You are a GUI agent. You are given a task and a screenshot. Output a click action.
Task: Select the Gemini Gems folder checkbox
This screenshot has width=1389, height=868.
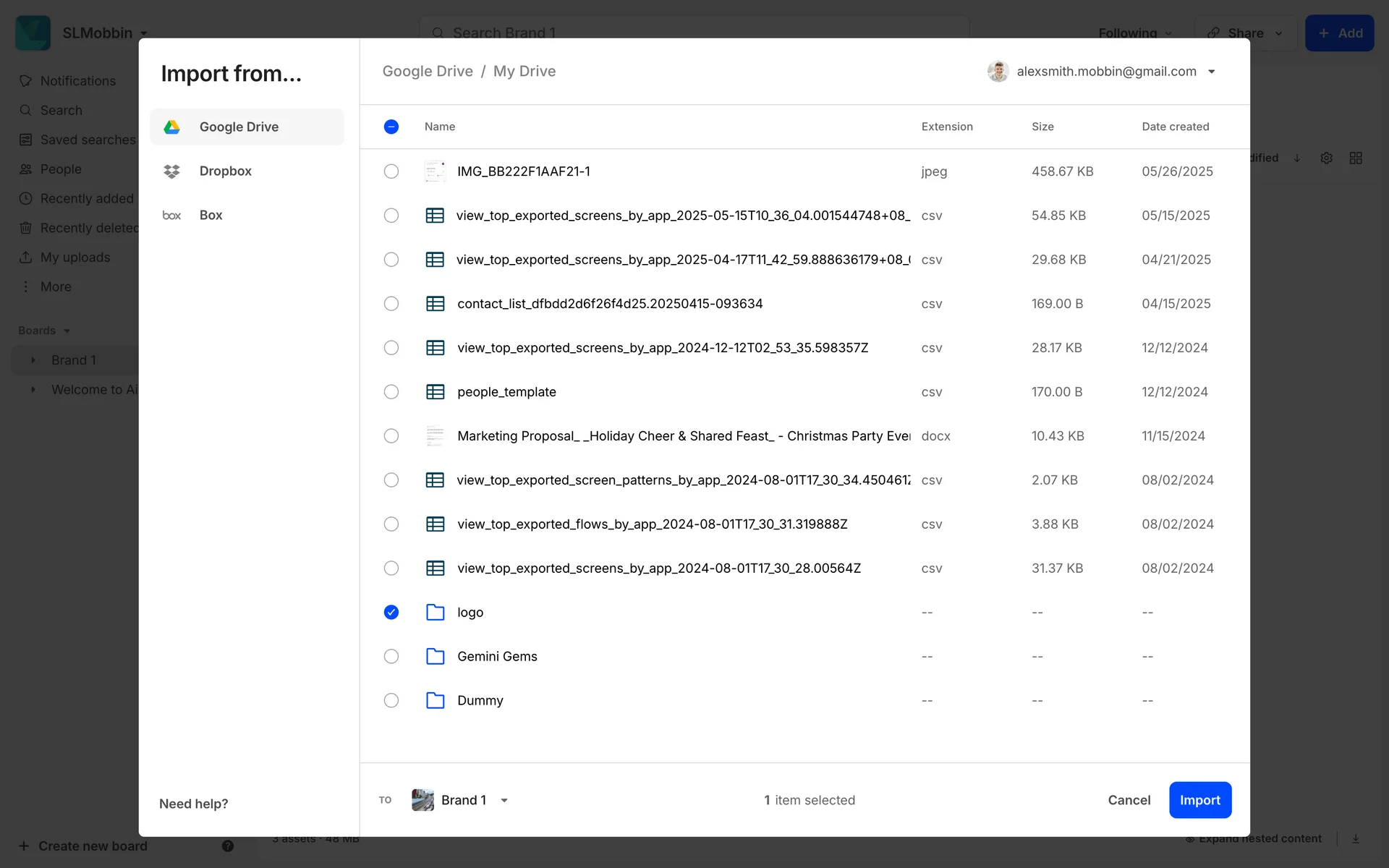pos(391,656)
